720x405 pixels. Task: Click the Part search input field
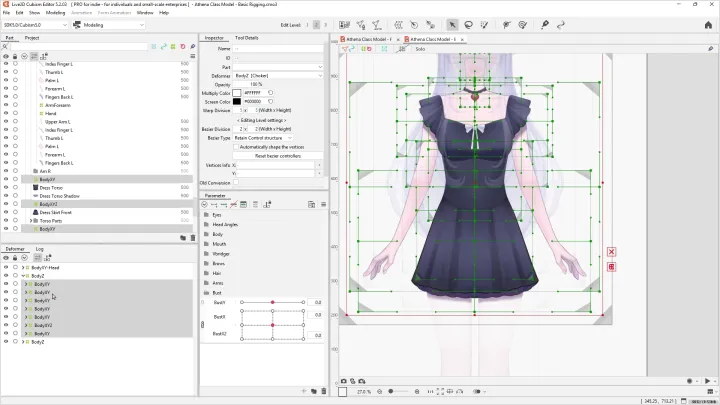[x=79, y=46]
